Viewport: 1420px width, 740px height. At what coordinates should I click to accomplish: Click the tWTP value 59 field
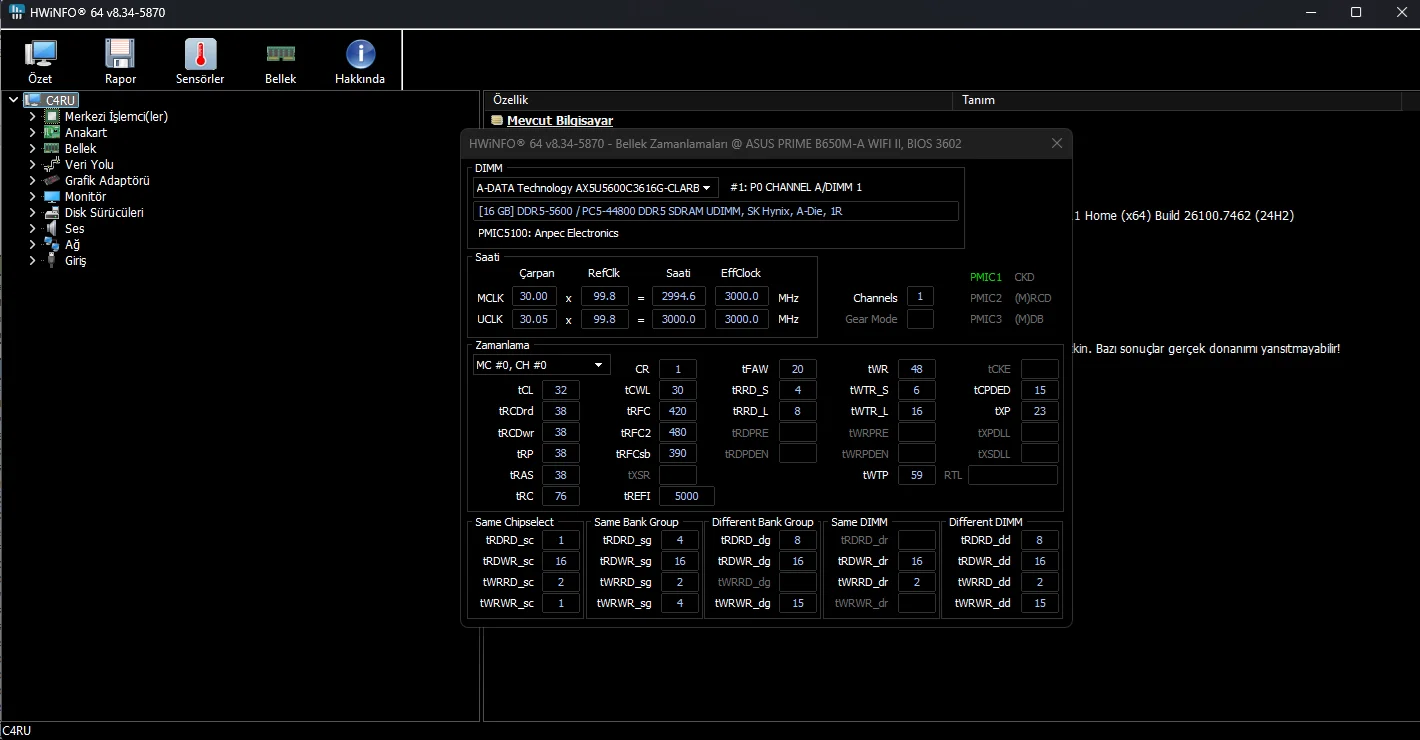(x=917, y=475)
